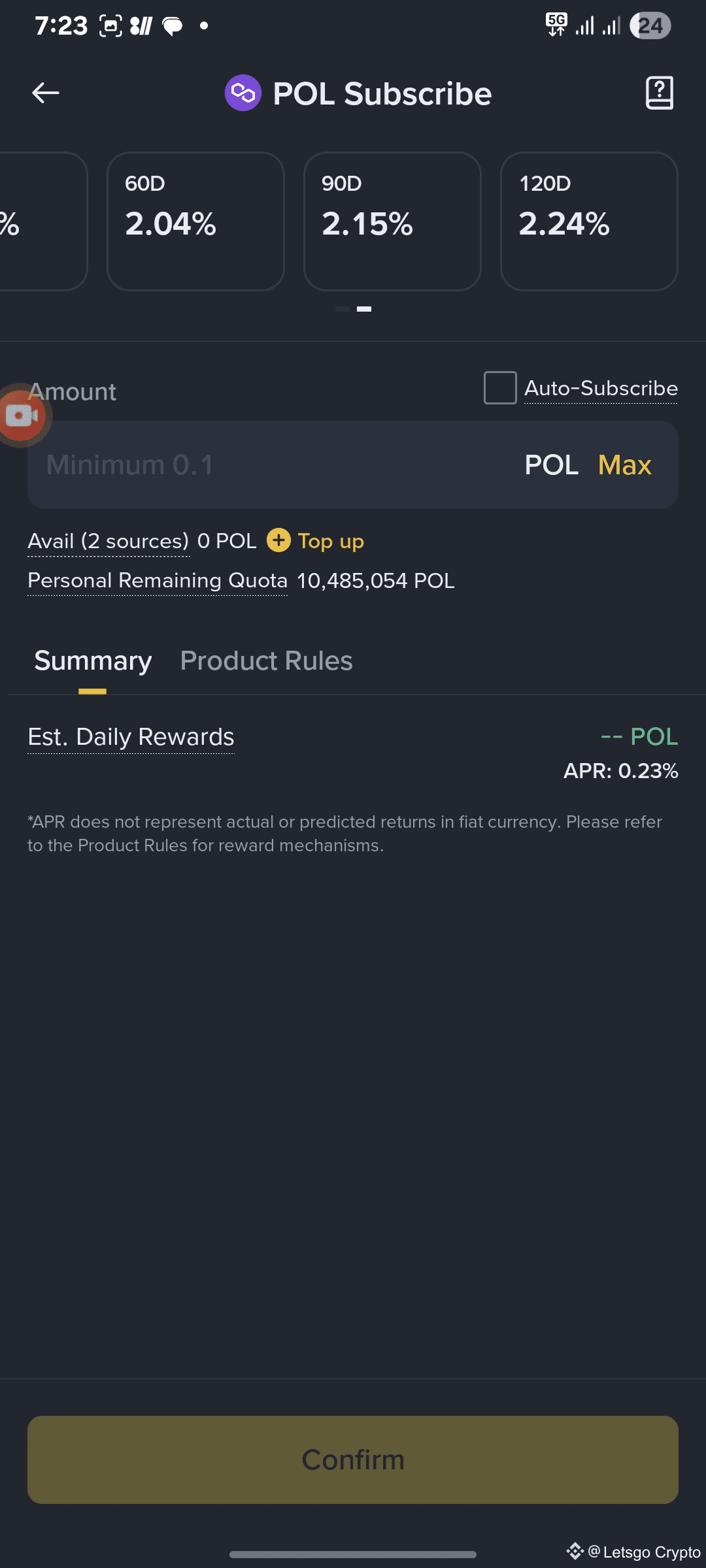This screenshot has height=1568, width=706.
Task: Tap the red screen recorder bubble
Action: [22, 416]
